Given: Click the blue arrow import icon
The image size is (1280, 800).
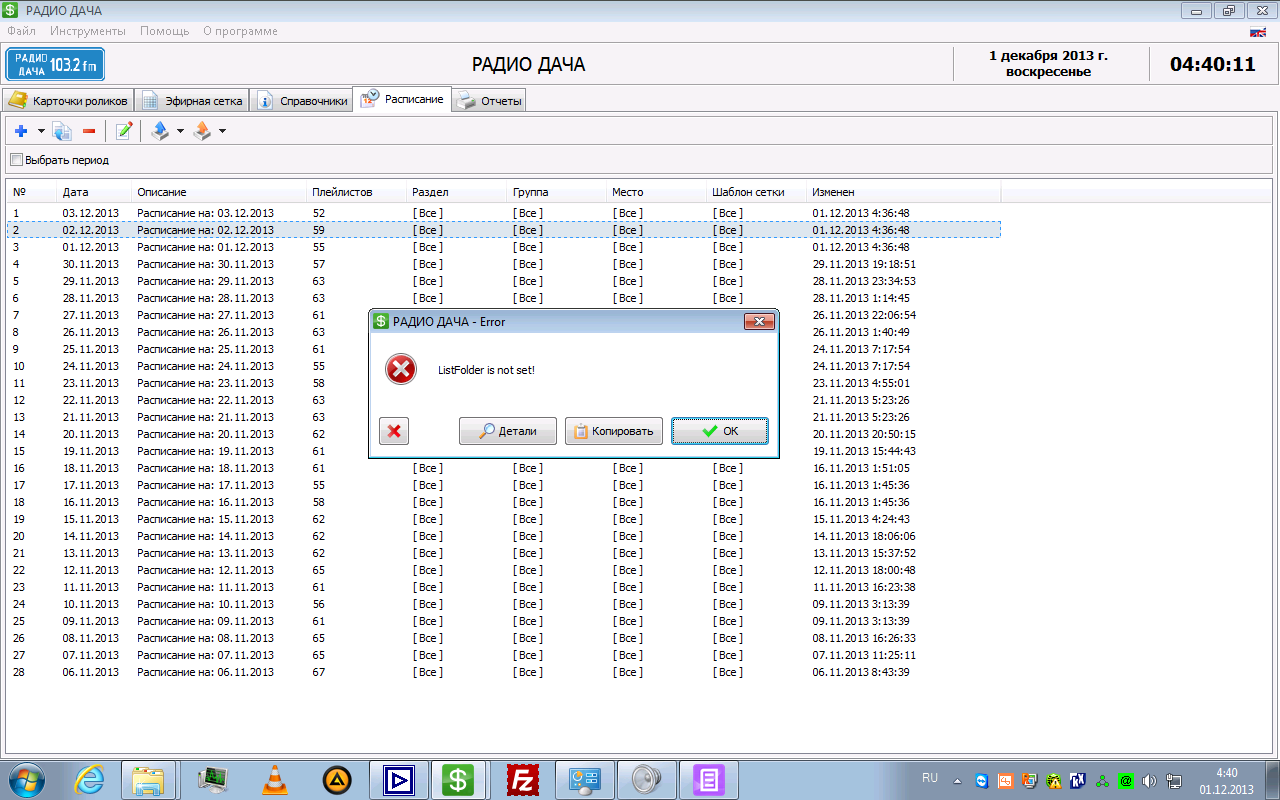Looking at the screenshot, I should pos(160,131).
